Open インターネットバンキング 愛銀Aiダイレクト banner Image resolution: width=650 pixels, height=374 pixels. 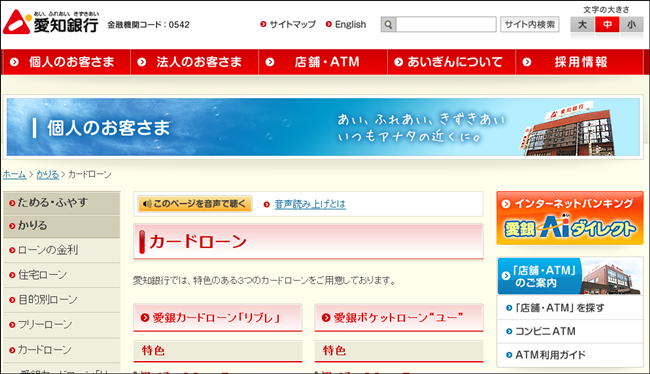click(570, 218)
